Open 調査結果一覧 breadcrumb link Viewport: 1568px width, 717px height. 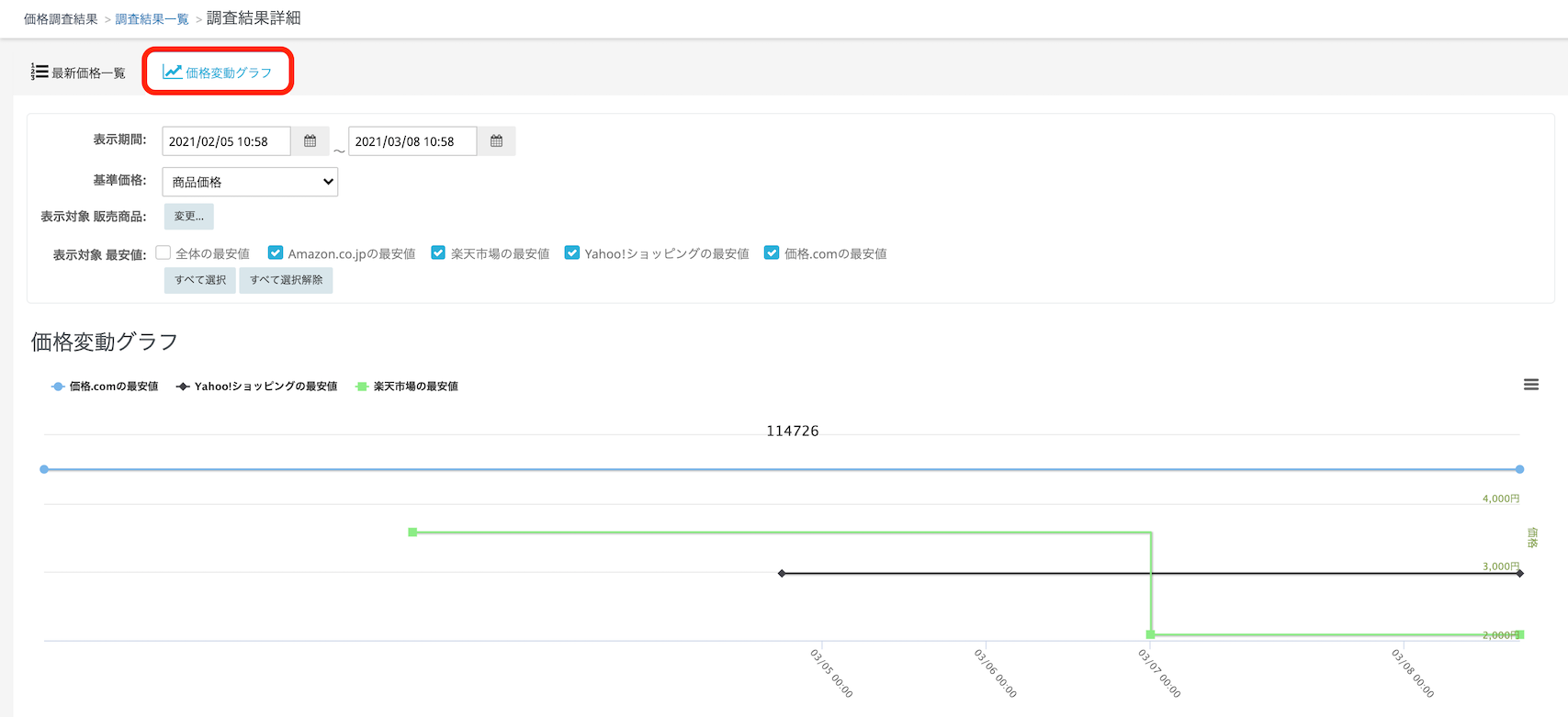(152, 19)
